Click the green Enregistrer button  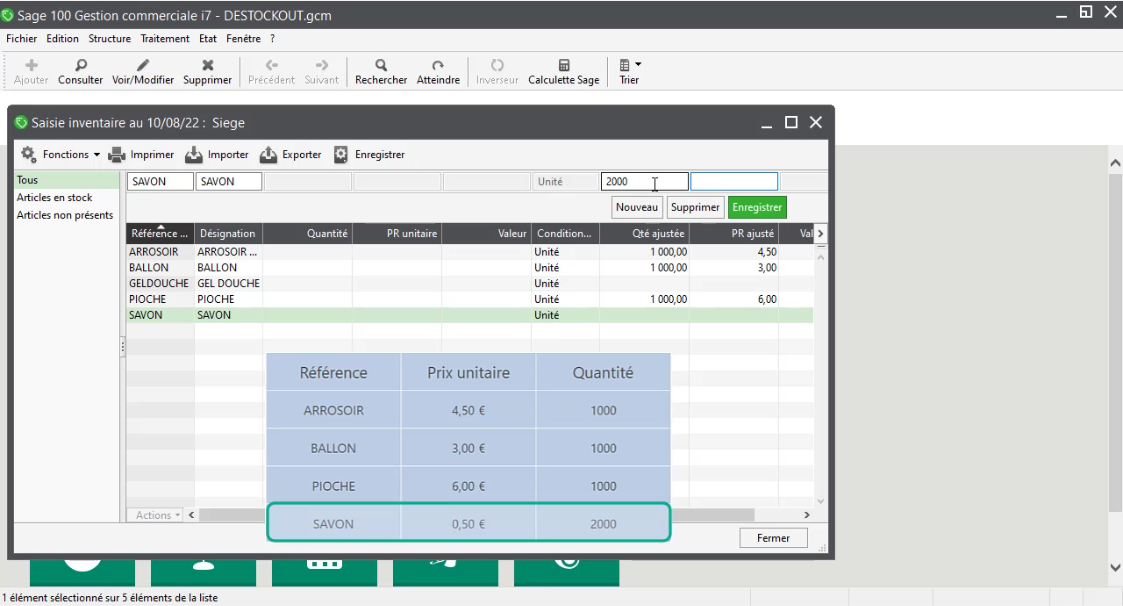click(x=757, y=207)
